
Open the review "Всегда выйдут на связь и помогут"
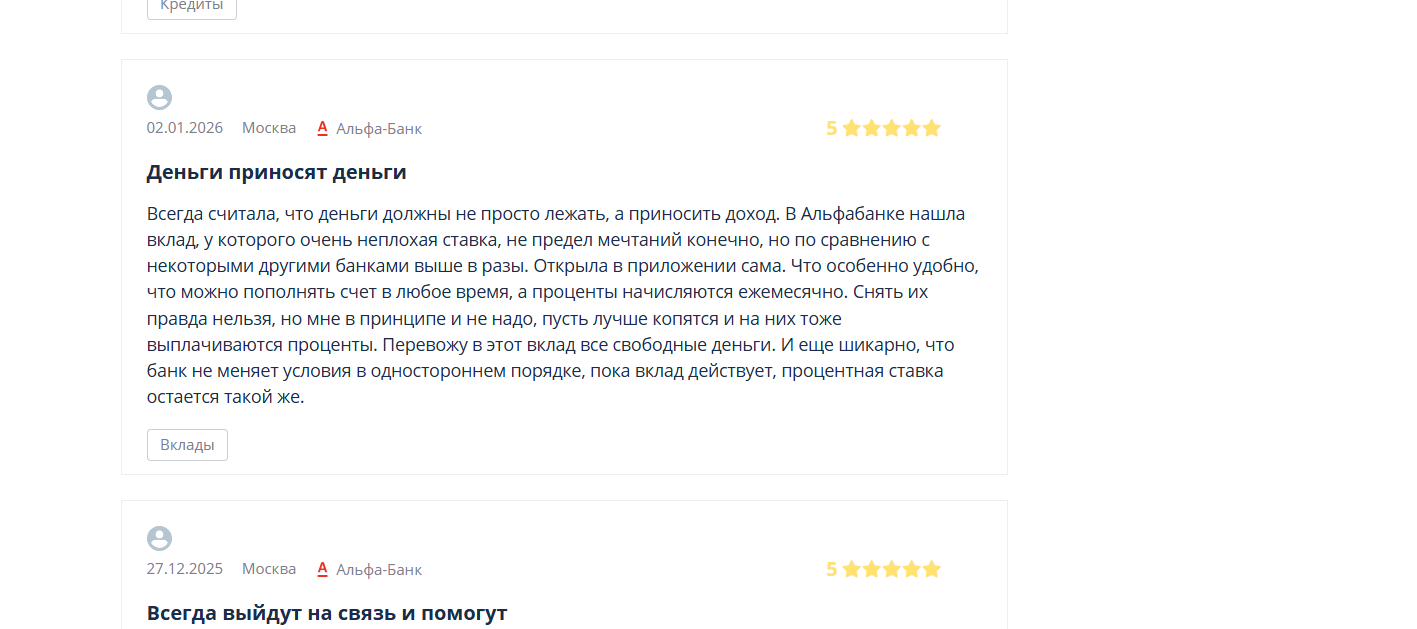(x=326, y=613)
